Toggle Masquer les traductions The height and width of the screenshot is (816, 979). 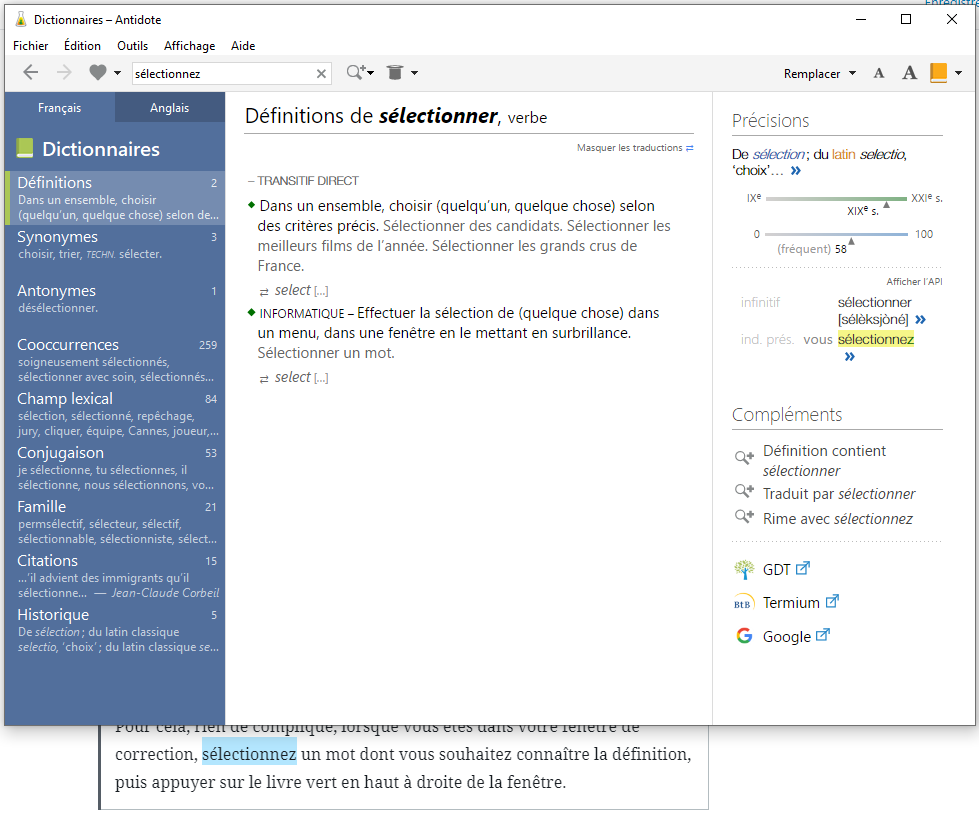[635, 148]
